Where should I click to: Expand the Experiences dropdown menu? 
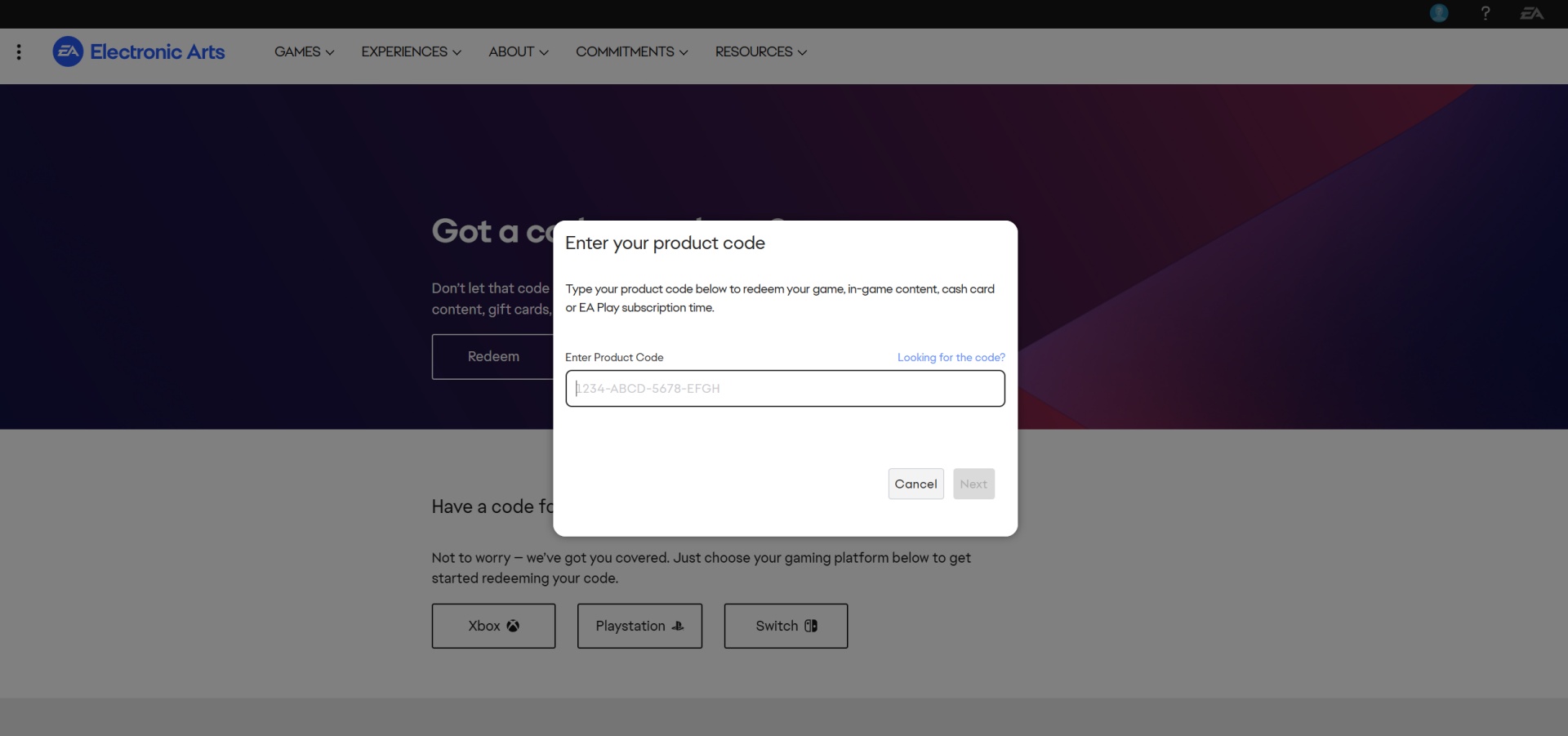click(x=411, y=52)
